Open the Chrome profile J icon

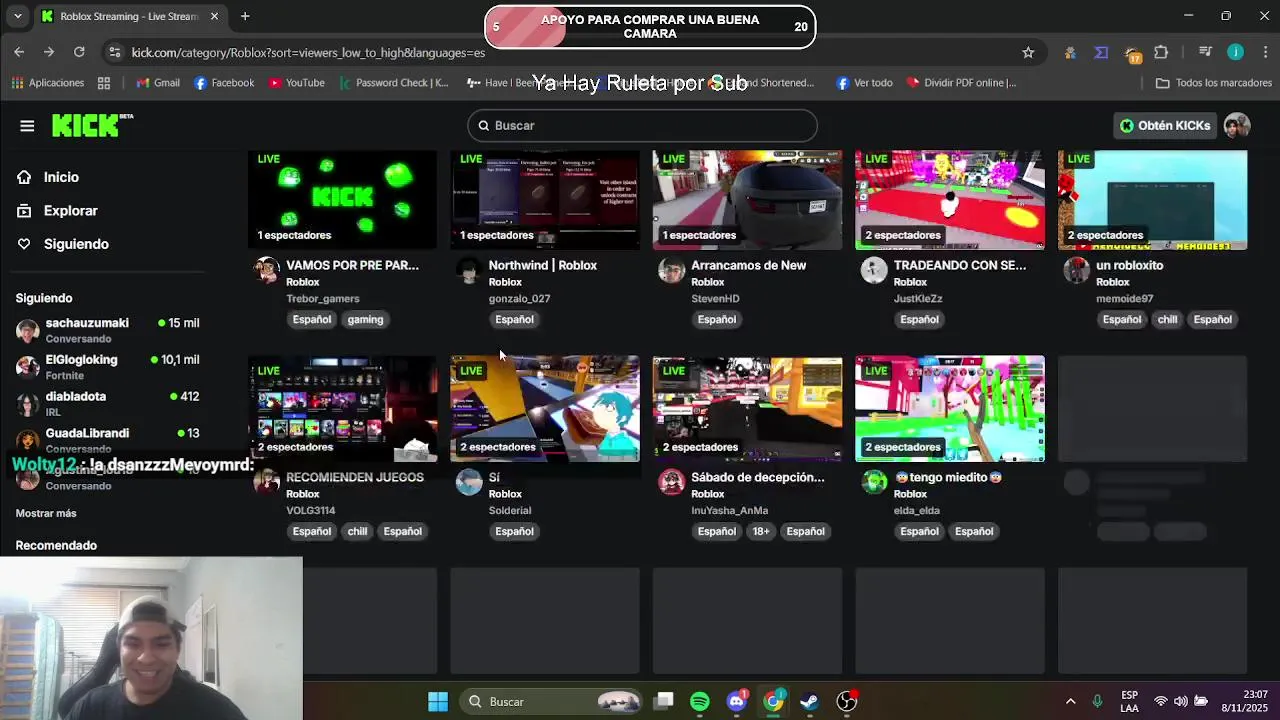tap(1236, 52)
